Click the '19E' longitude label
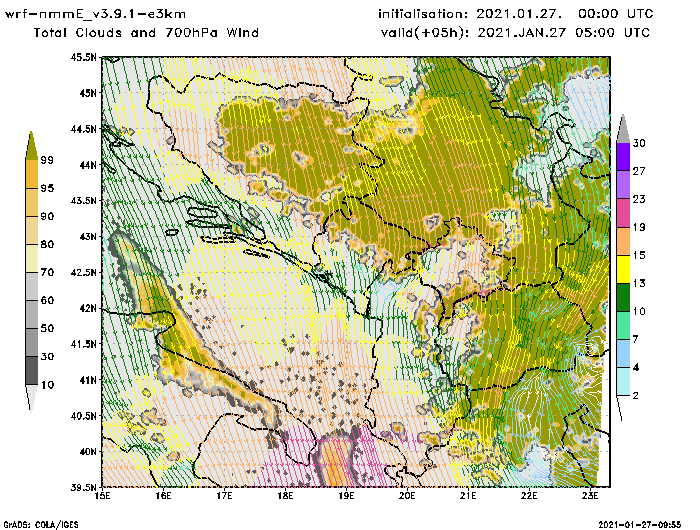Viewport: 700px width, 530px height. coord(346,496)
